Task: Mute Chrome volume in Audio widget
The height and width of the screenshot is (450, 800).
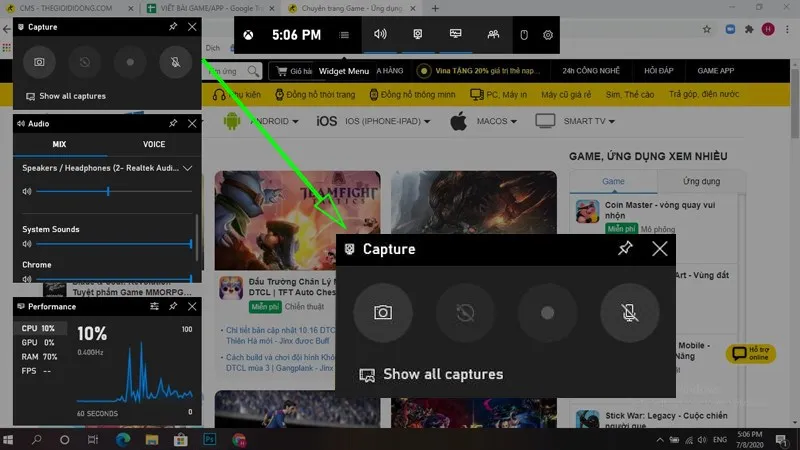Action: [27, 279]
